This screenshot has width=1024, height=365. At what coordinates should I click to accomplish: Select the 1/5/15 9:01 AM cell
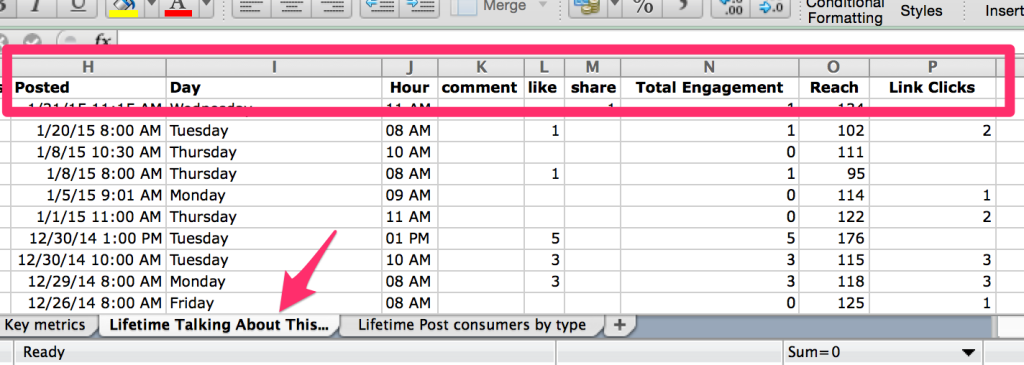pos(88,195)
